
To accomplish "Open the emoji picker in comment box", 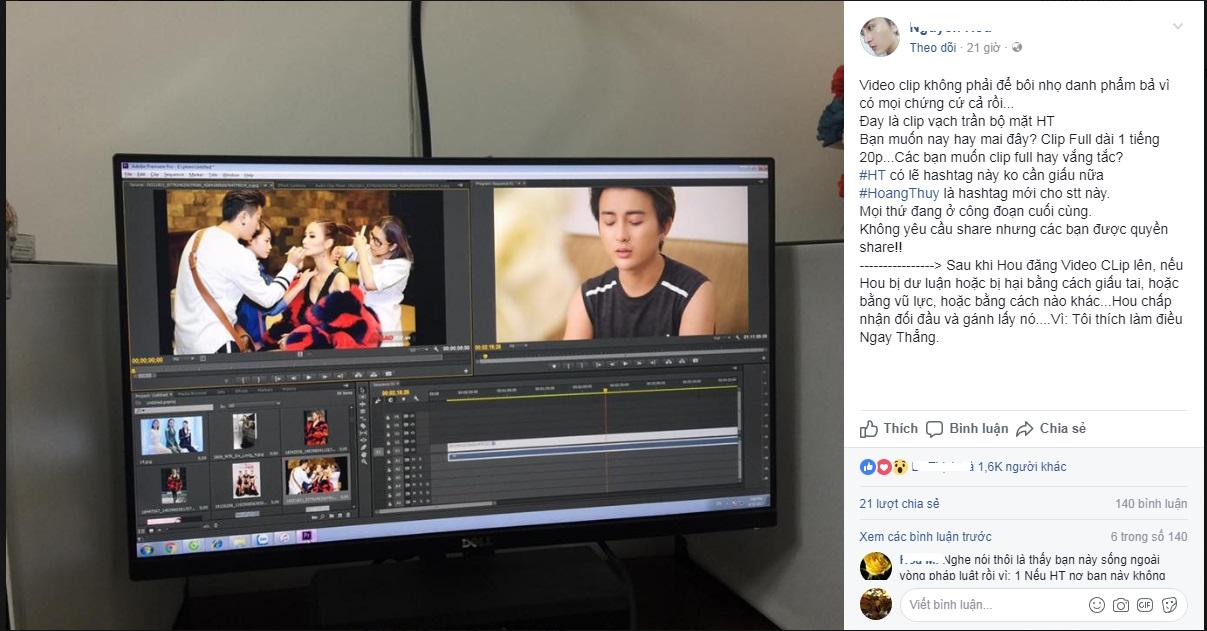I will (1097, 605).
